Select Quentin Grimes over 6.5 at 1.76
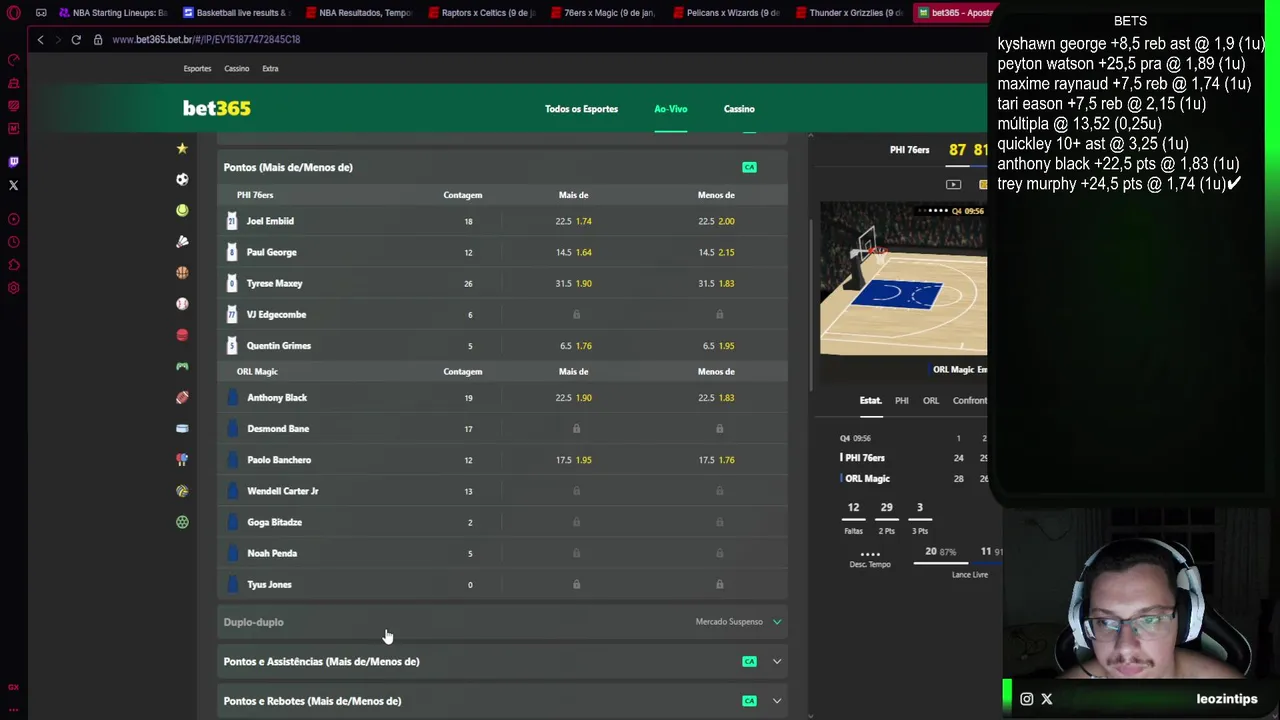The width and height of the screenshot is (1280, 720). tap(574, 346)
